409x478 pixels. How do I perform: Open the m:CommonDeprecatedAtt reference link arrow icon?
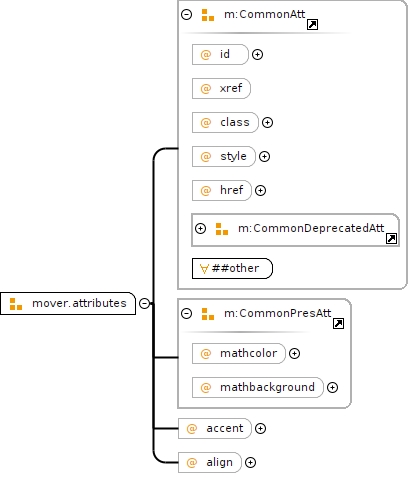(391, 238)
